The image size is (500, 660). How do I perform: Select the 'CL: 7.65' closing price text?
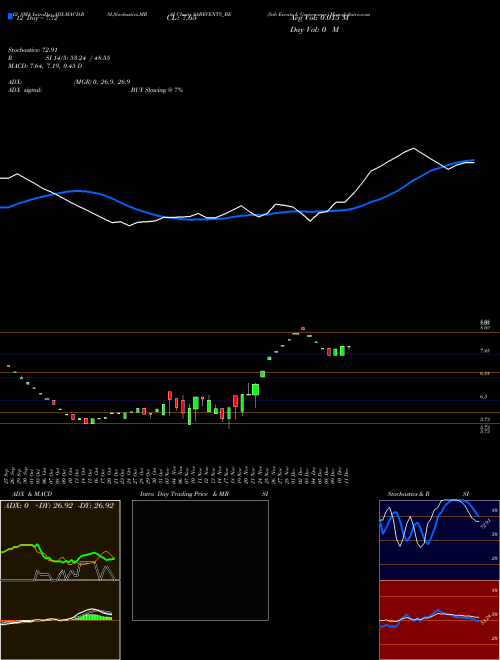tap(182, 18)
